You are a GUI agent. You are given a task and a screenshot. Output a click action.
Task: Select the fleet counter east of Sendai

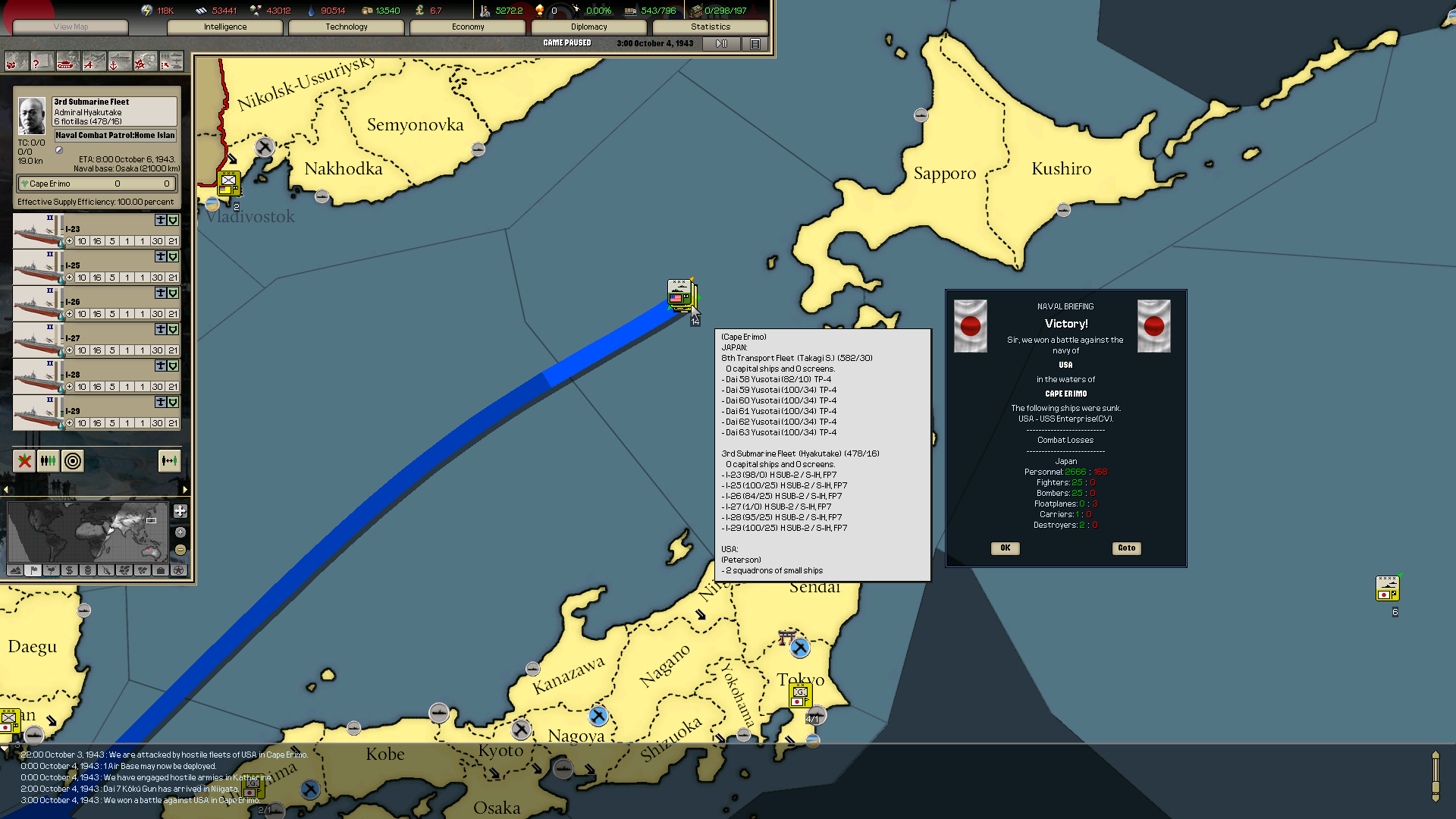(x=1388, y=588)
